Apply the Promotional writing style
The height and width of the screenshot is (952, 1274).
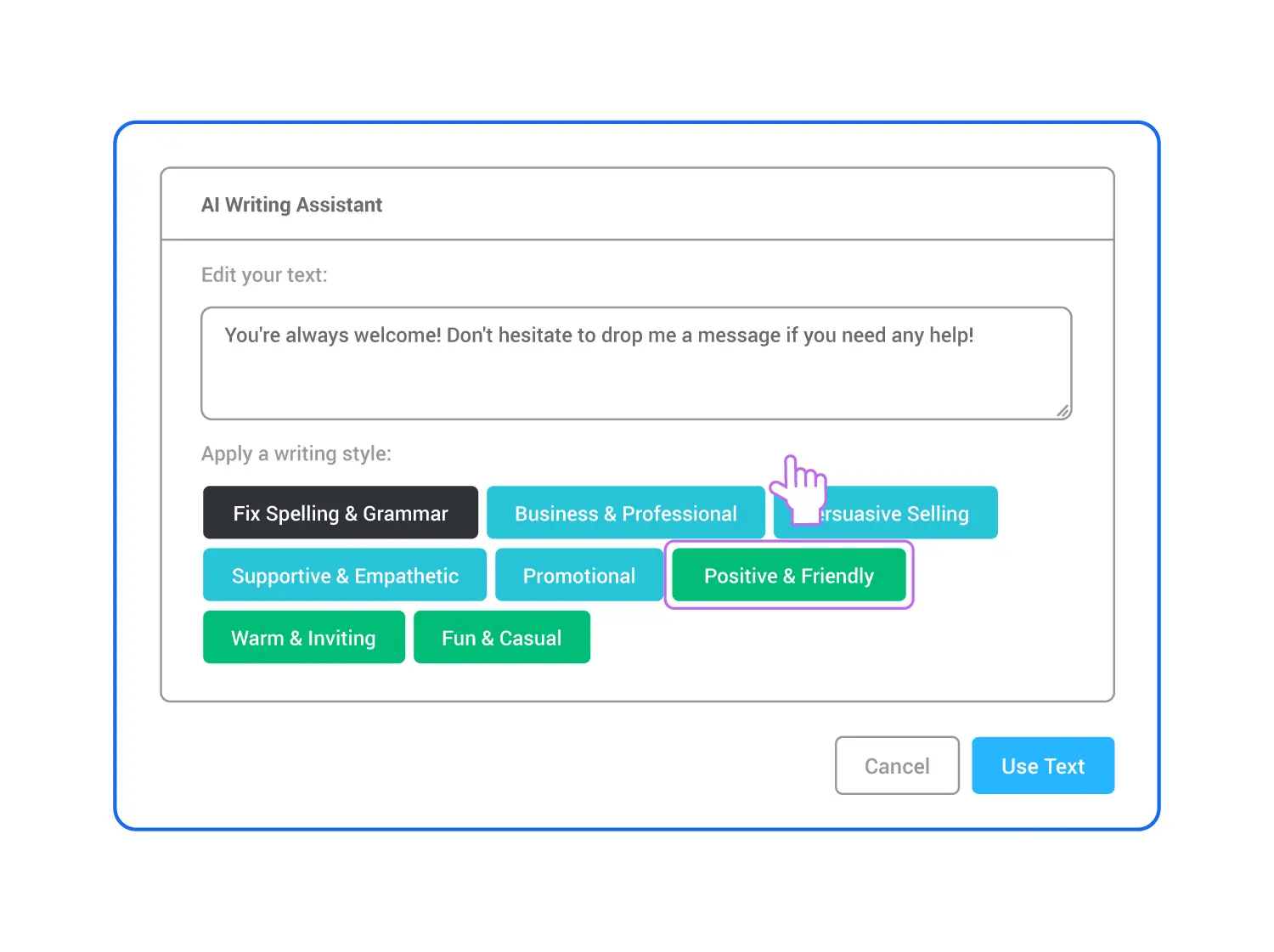579,575
